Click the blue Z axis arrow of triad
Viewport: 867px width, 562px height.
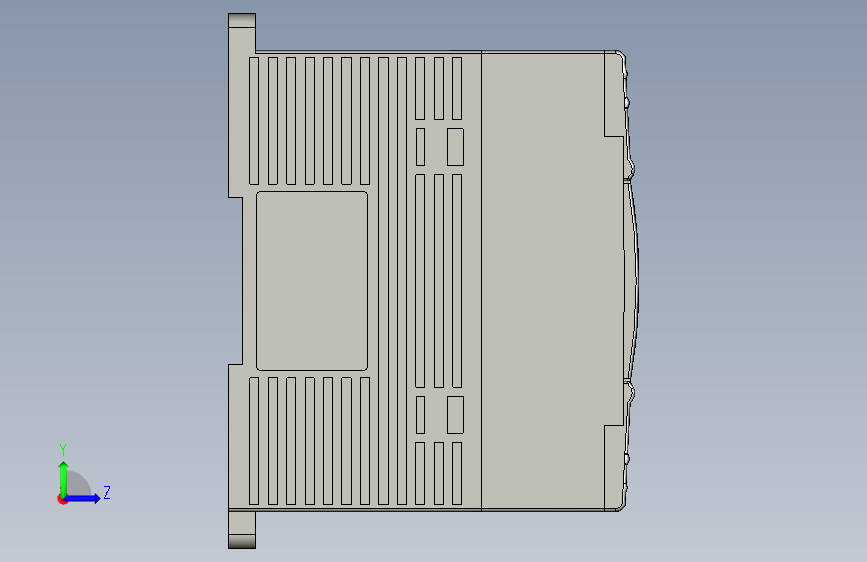83,498
